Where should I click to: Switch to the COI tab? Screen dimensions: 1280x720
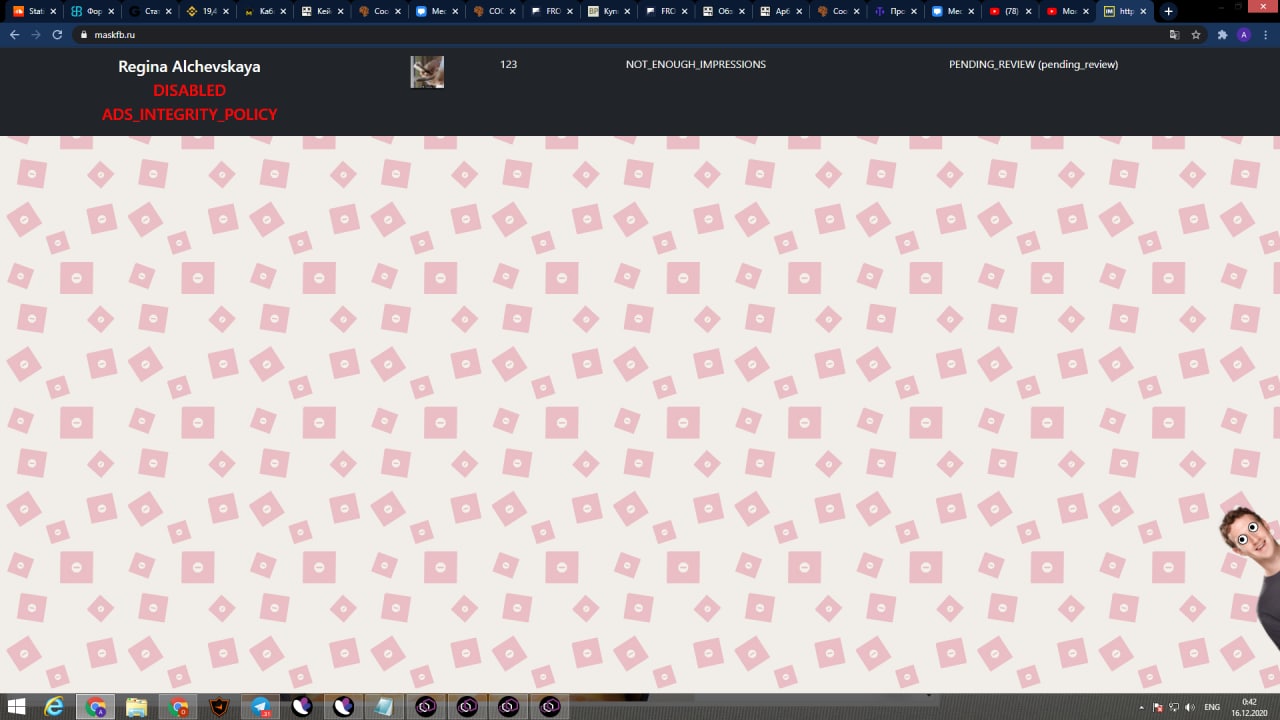[495, 11]
